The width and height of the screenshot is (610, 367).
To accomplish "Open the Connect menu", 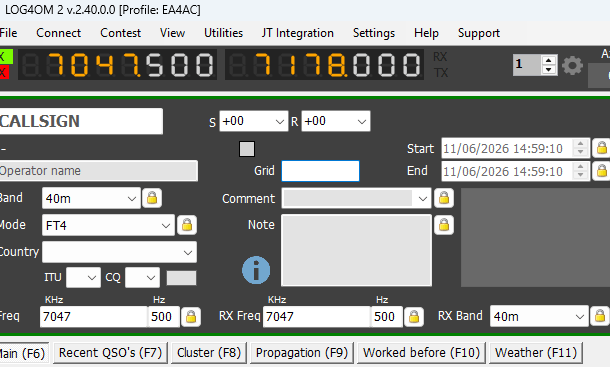I will 58,33.
